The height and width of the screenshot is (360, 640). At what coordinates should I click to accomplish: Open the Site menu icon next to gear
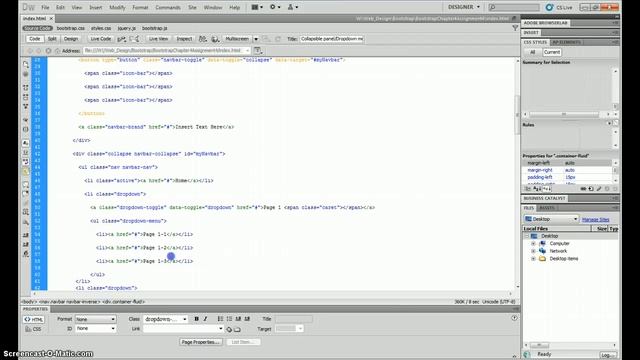292,7
